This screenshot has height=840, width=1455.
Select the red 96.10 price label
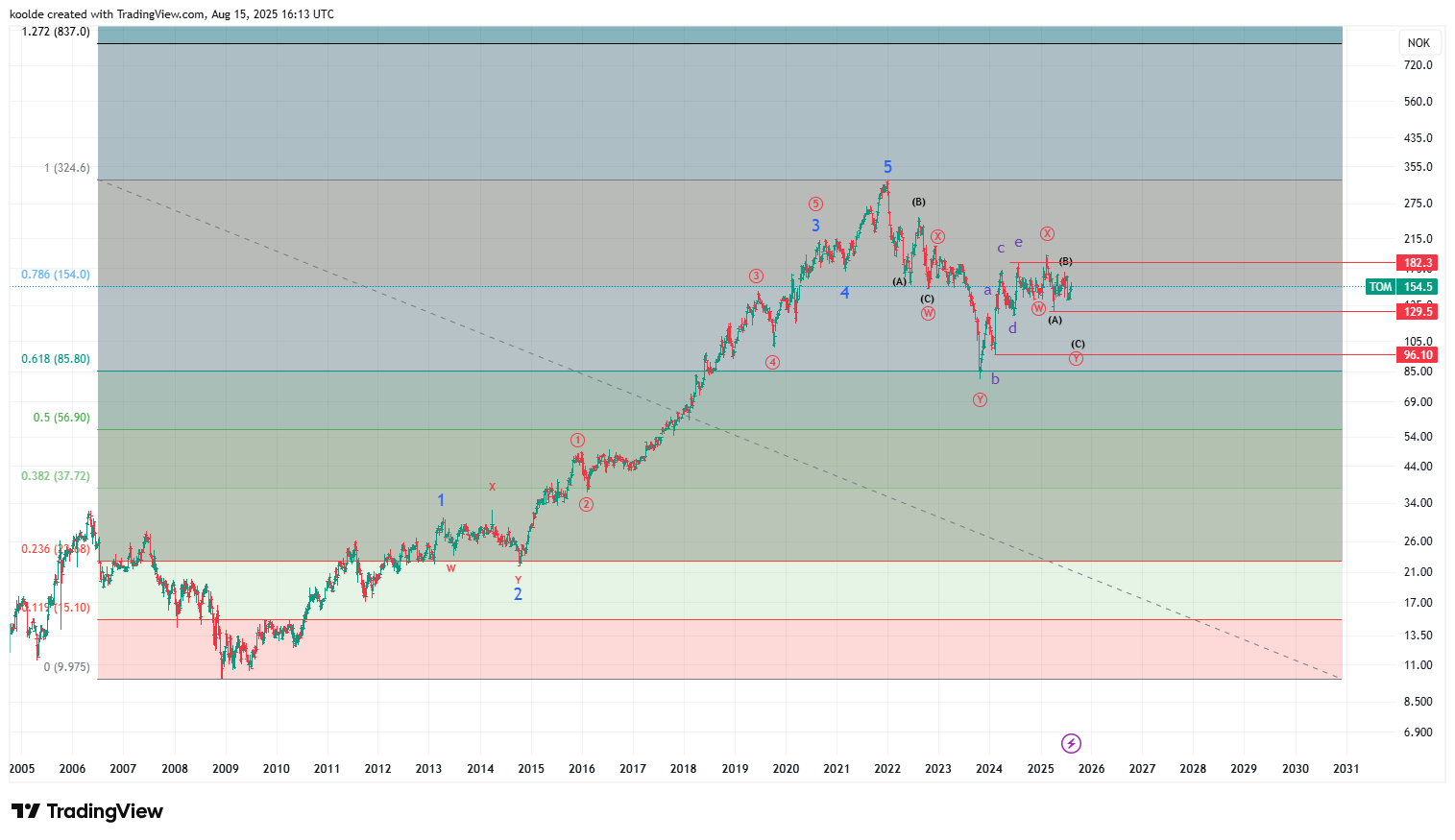pyautogui.click(x=1418, y=355)
